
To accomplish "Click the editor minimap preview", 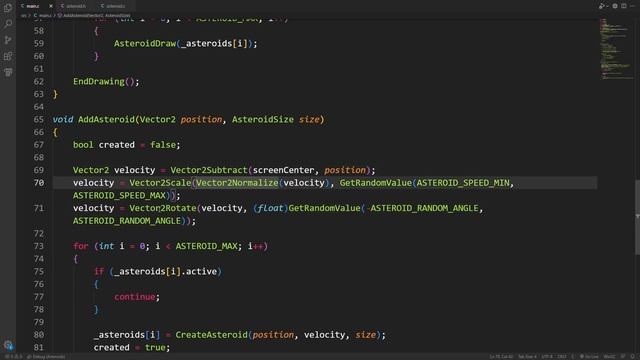I will (616, 49).
